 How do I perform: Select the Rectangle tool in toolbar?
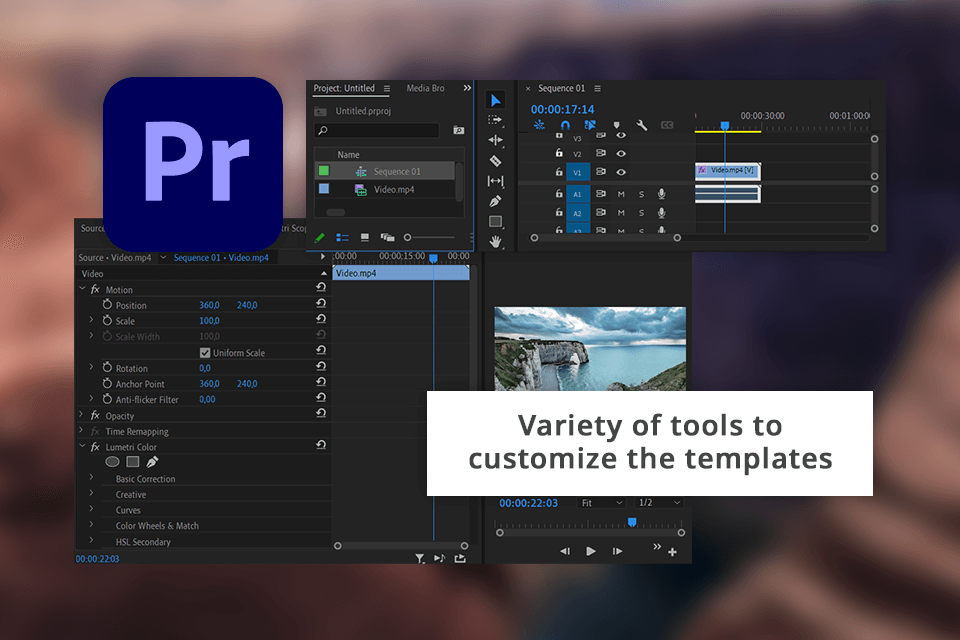tap(495, 221)
